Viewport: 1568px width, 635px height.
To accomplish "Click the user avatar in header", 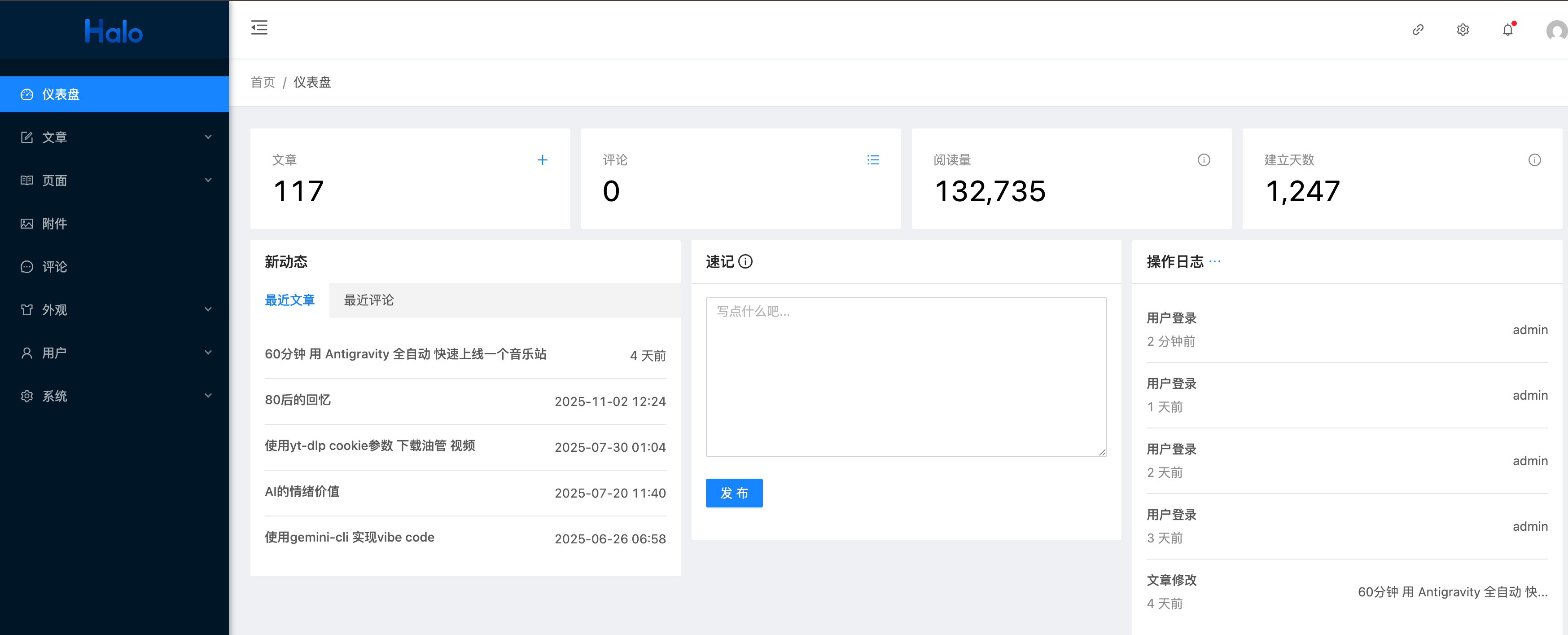I will tap(1556, 31).
